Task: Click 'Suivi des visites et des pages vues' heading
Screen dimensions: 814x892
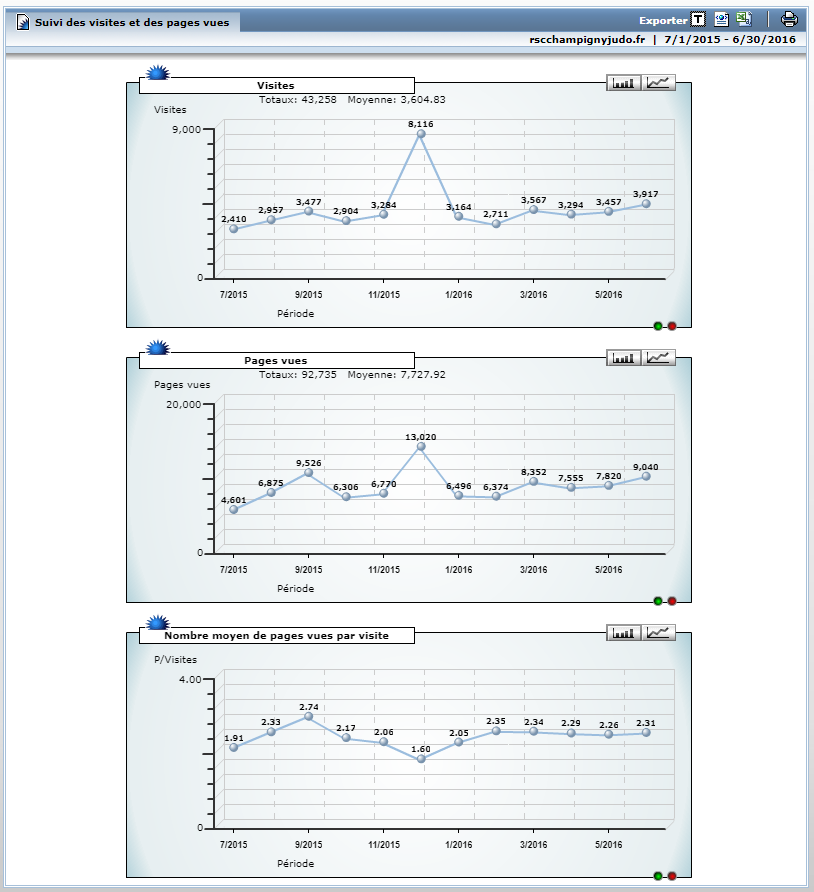Action: tap(132, 23)
